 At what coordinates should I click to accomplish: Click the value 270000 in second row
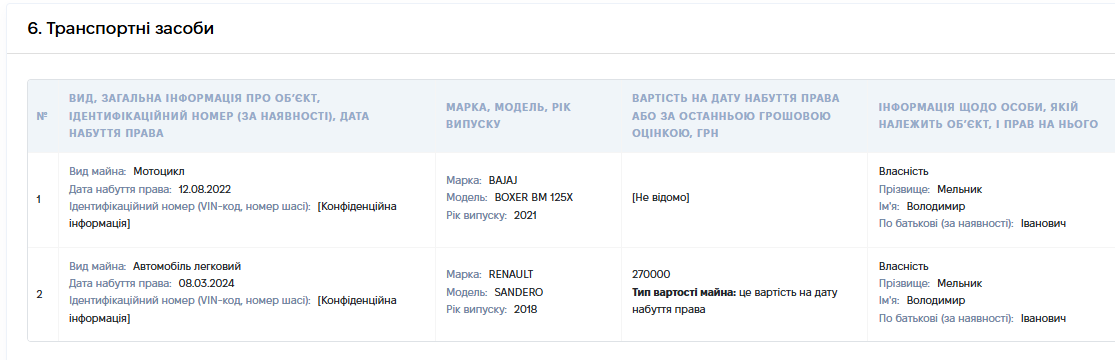tap(651, 275)
